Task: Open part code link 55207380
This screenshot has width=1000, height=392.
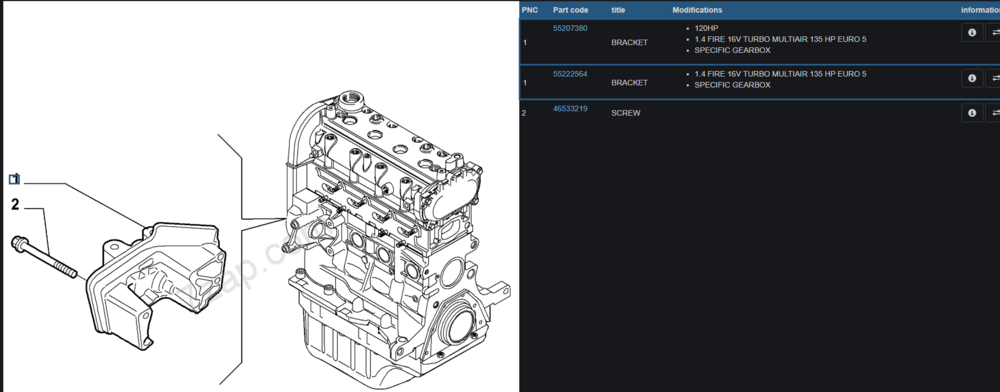Action: tap(570, 28)
